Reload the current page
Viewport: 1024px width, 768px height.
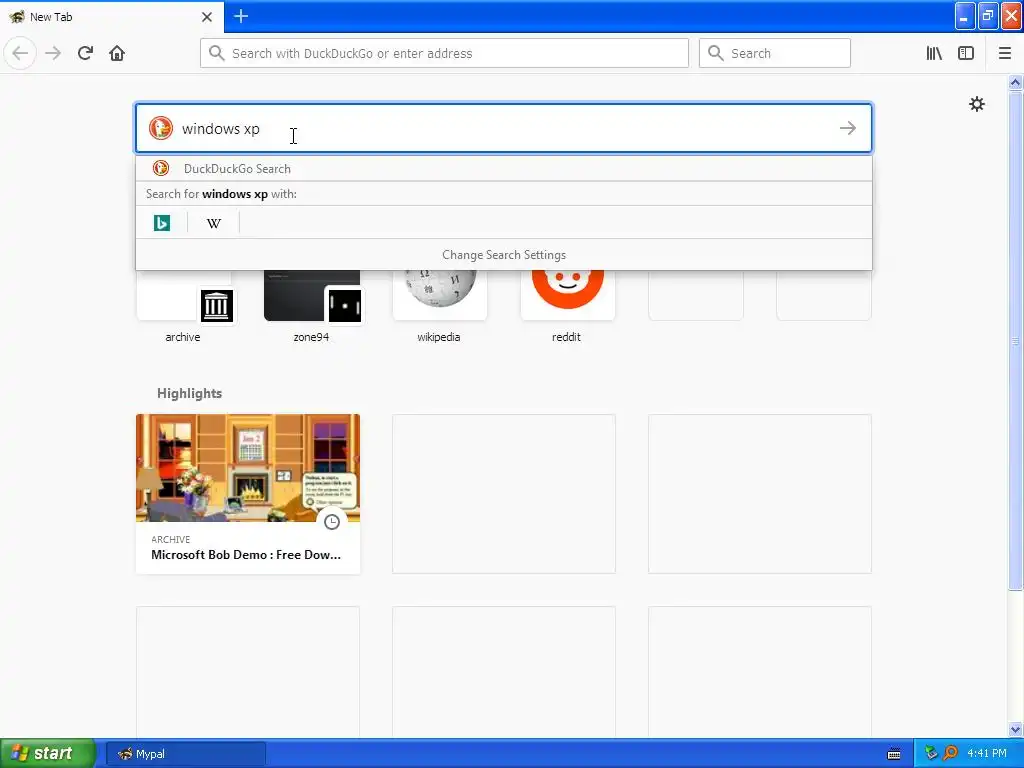click(x=85, y=53)
